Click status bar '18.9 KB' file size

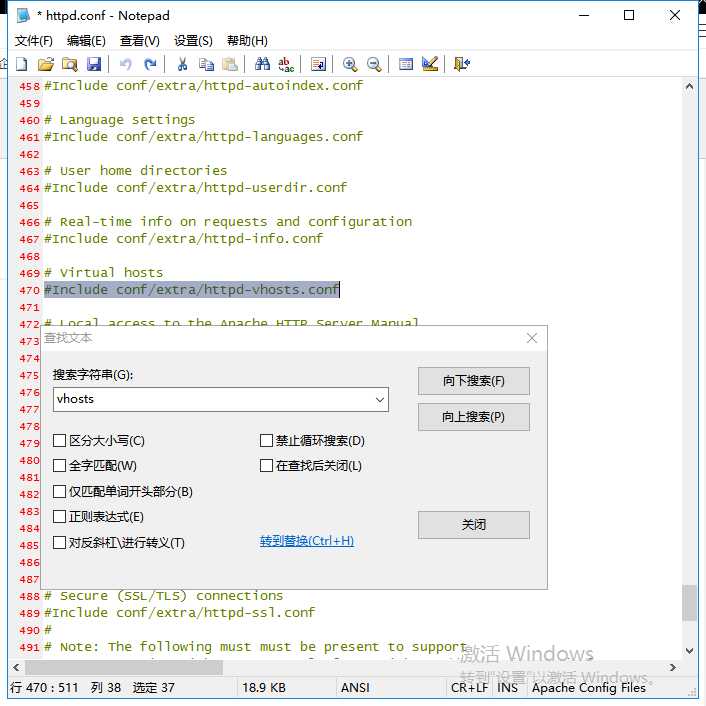pyautogui.click(x=264, y=688)
